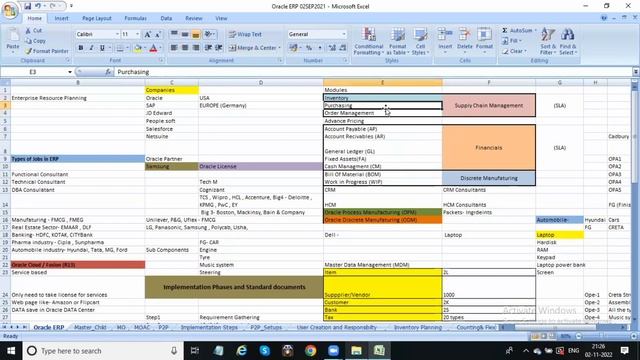Select the yellow Companies header cell
The image size is (640, 360).
coord(171,90)
